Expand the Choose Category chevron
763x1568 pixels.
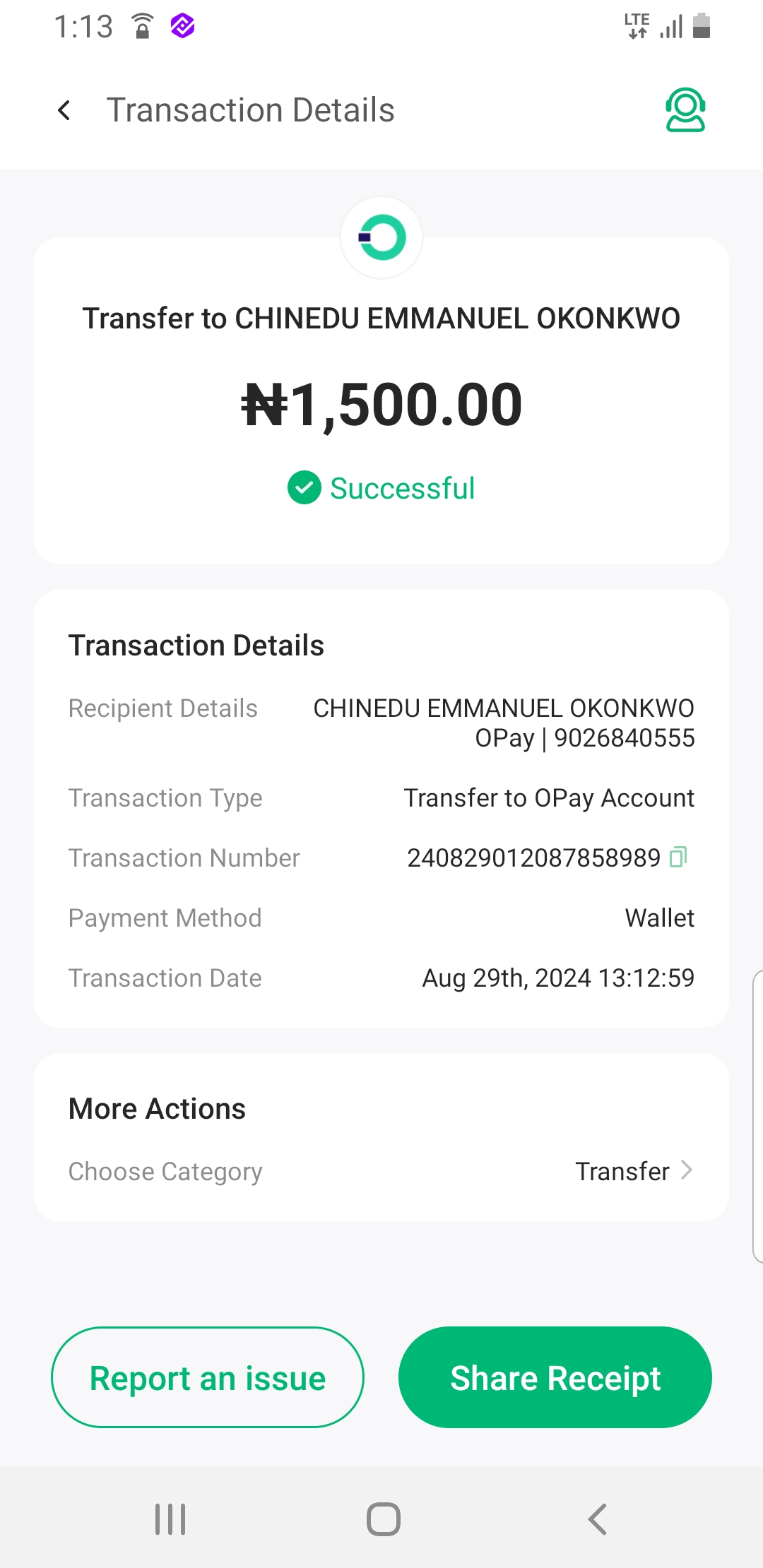pos(686,1170)
